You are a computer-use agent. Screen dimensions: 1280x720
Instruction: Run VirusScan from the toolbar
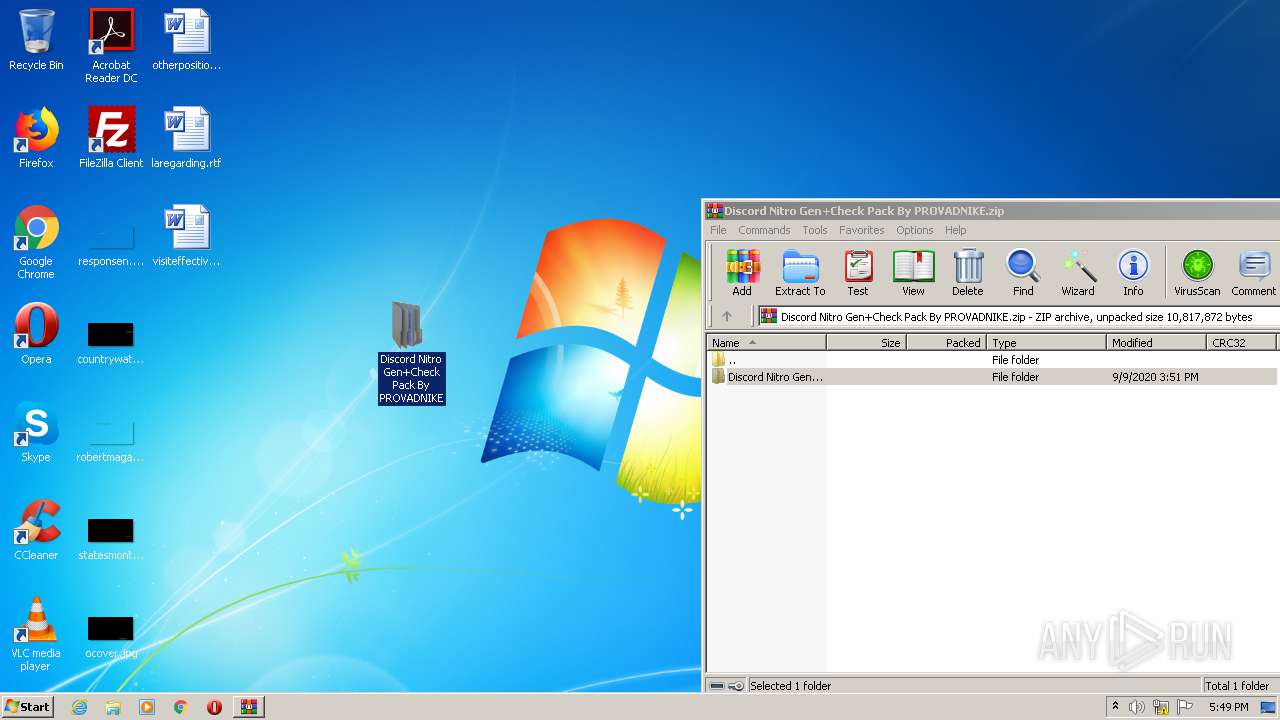(x=1197, y=273)
